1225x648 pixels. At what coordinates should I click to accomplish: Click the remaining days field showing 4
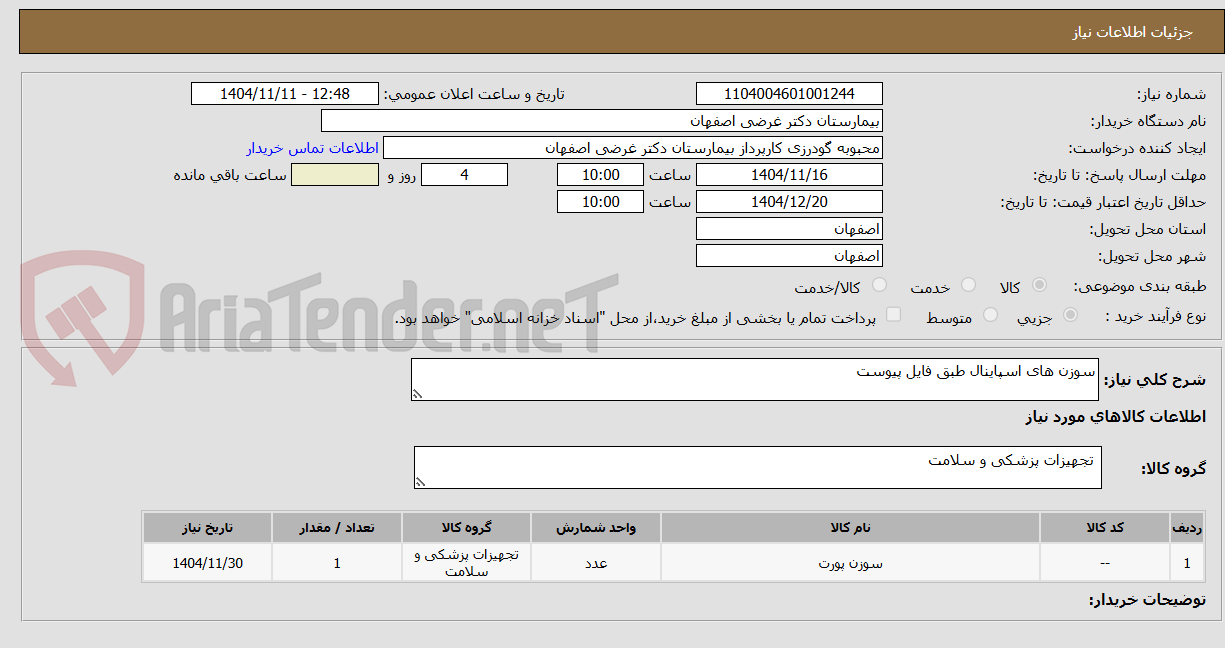464,175
